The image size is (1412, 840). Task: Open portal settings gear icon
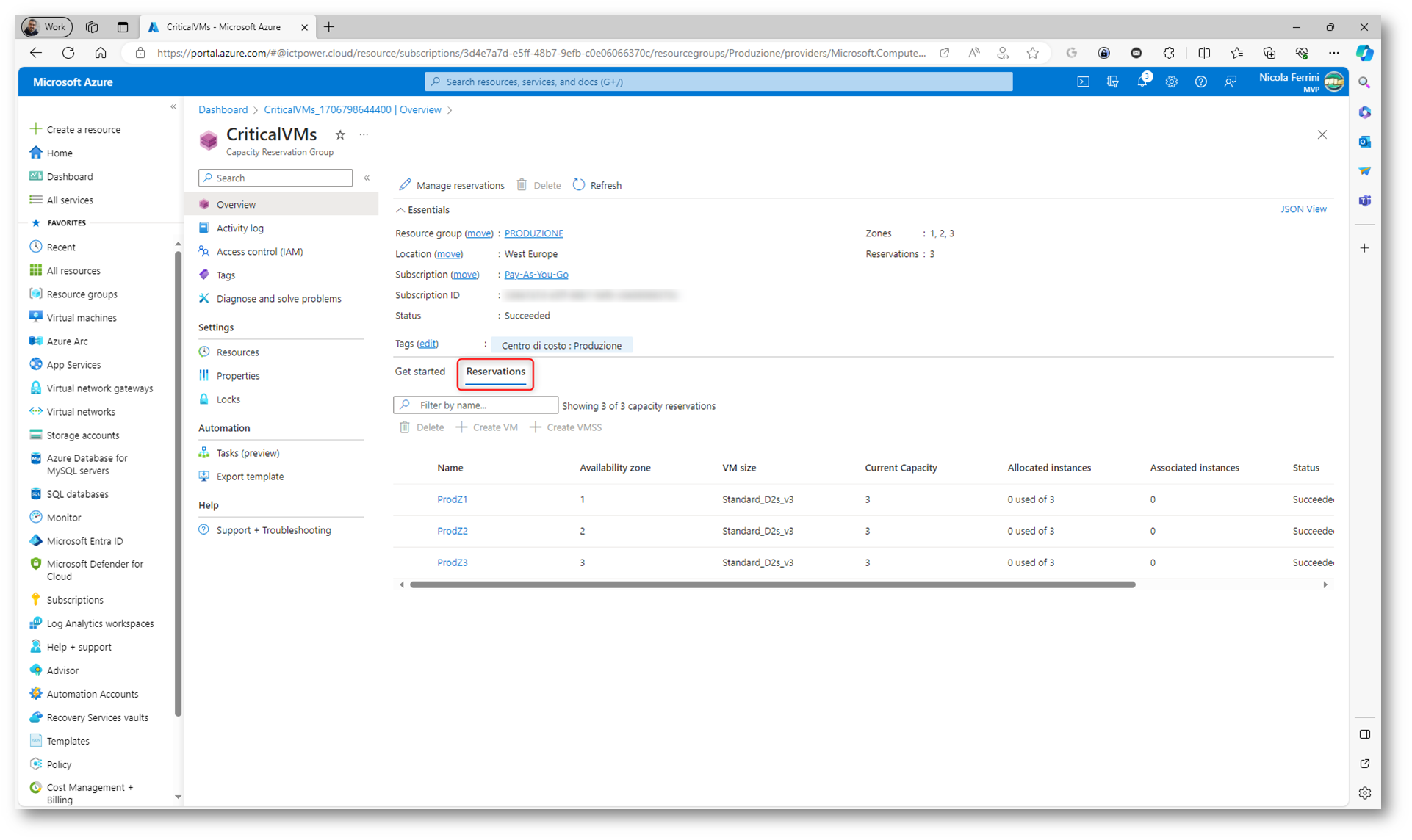(1171, 82)
